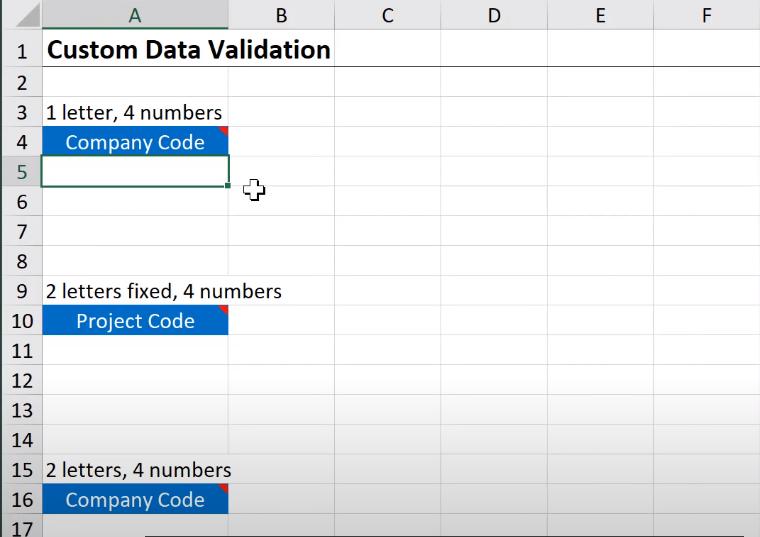Select column F header

[x=706, y=15]
